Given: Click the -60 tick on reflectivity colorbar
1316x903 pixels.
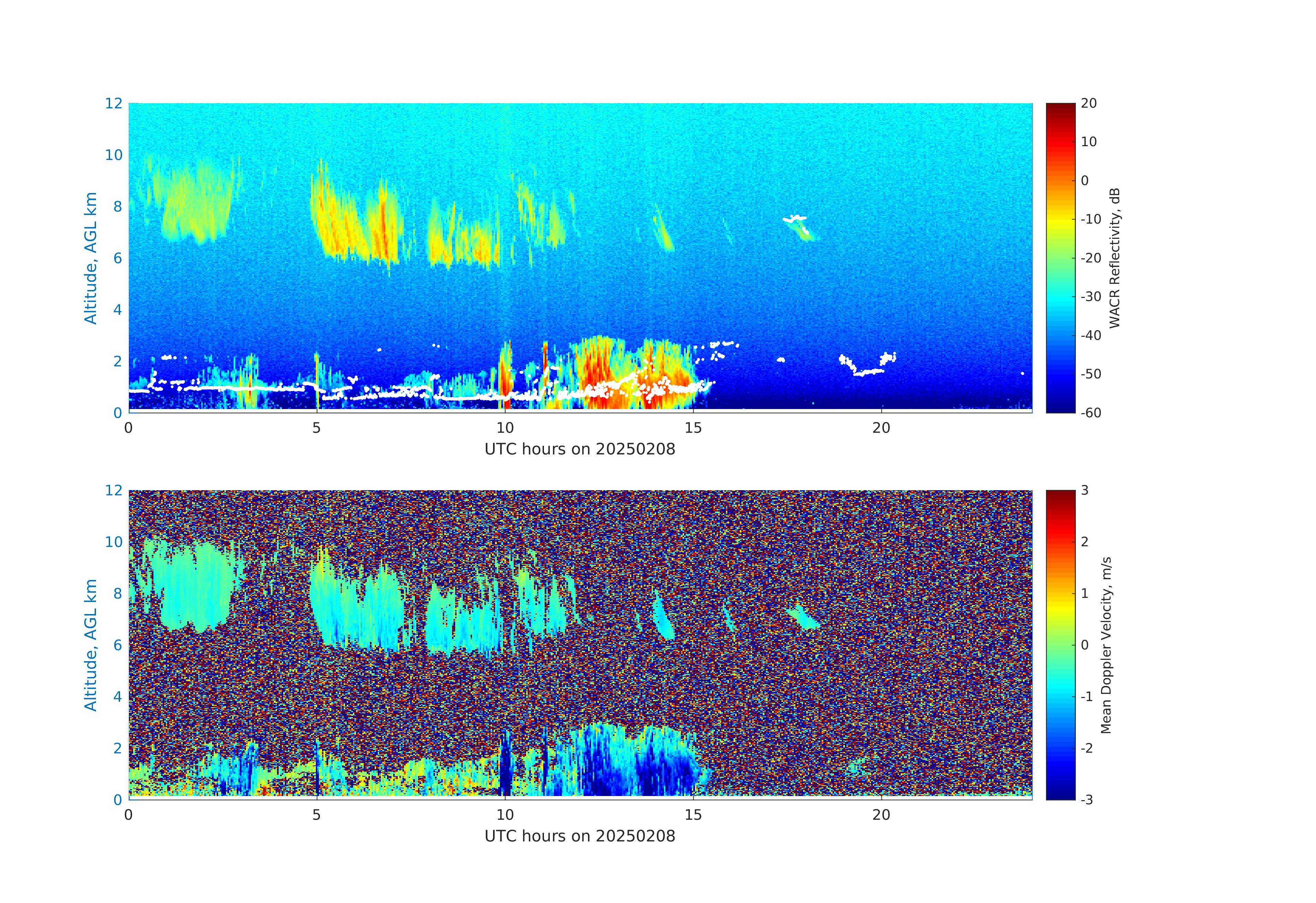Looking at the screenshot, I should [1091, 413].
